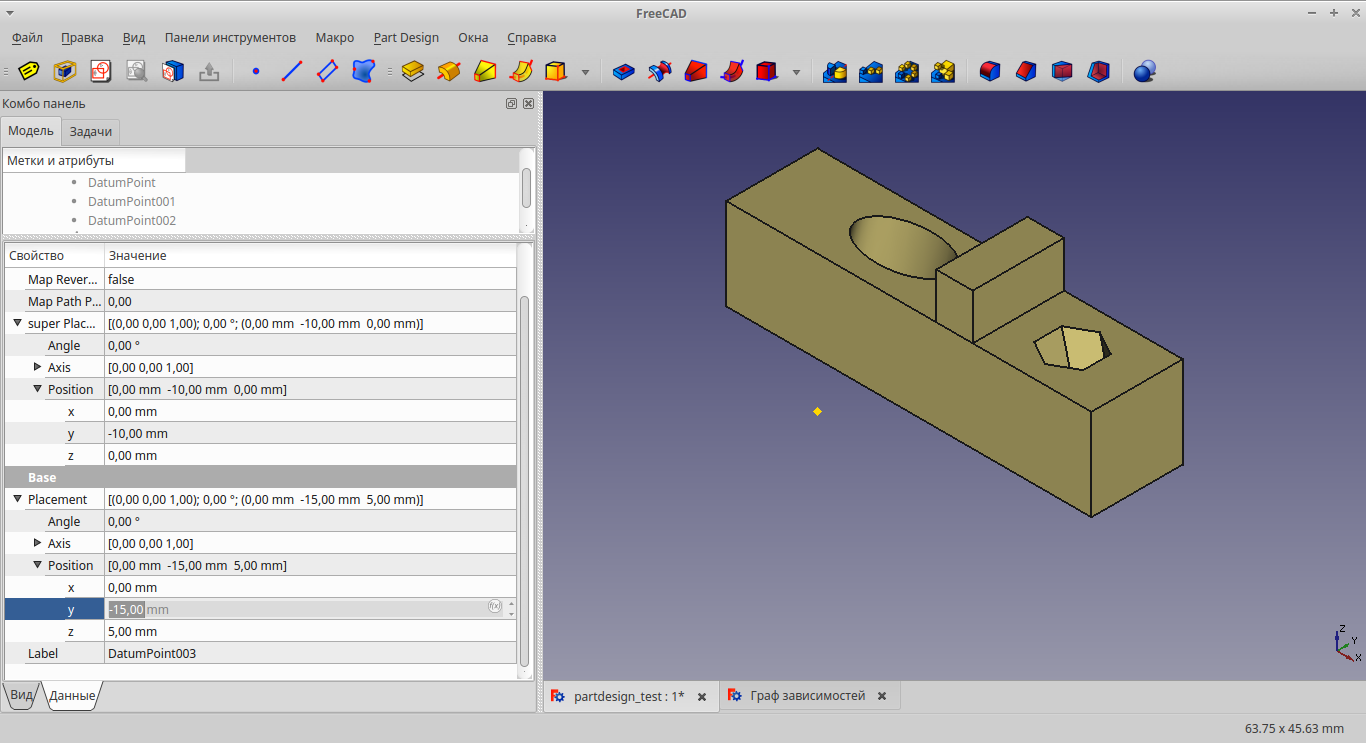Click the Create body toolbar icon

(x=65, y=72)
